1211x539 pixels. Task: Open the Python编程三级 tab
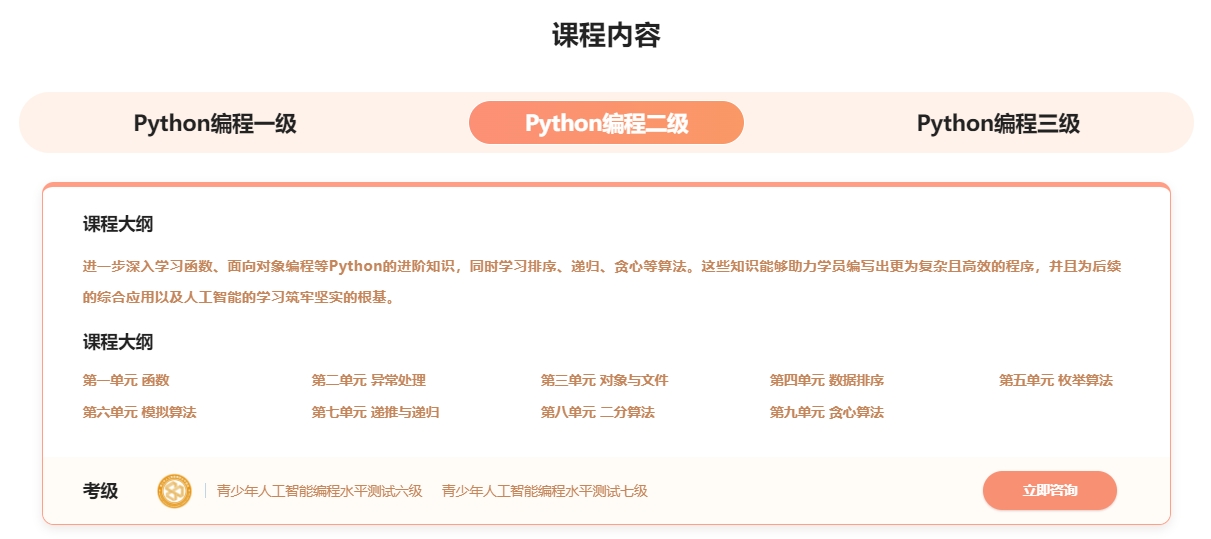click(x=998, y=123)
